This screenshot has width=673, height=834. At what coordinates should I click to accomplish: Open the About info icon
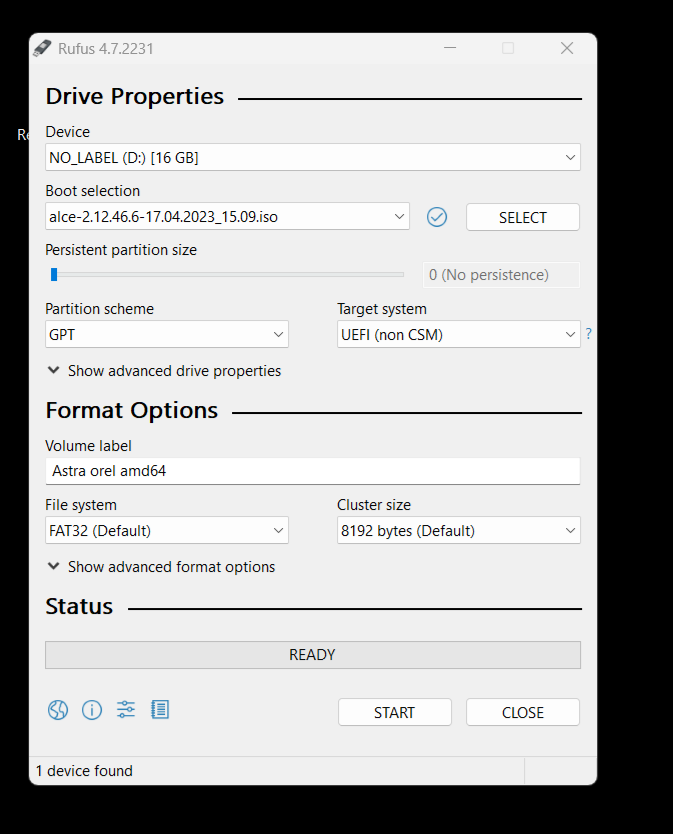coord(92,710)
